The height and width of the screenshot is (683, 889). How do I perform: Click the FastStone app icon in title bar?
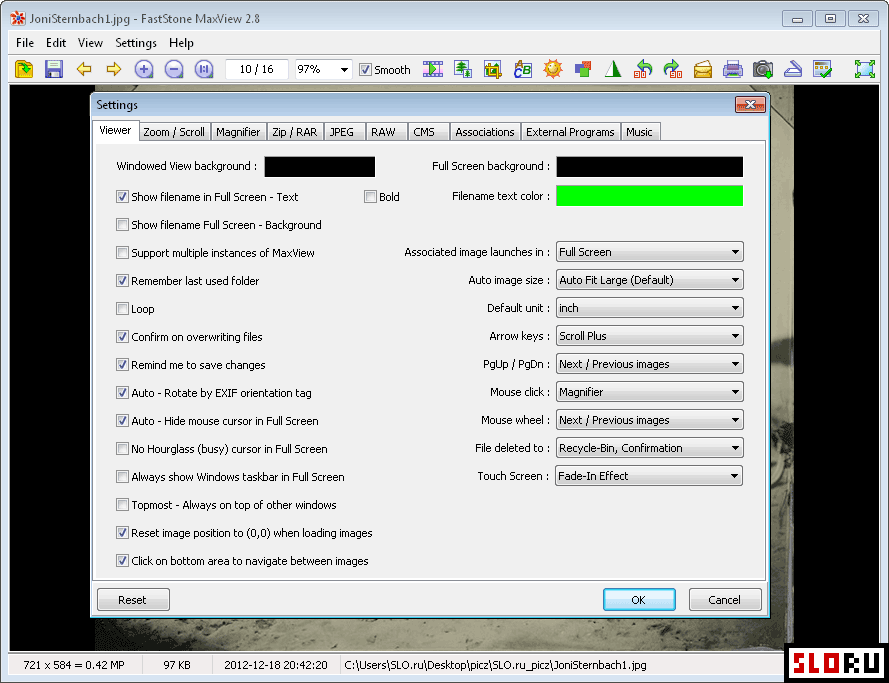coord(18,18)
